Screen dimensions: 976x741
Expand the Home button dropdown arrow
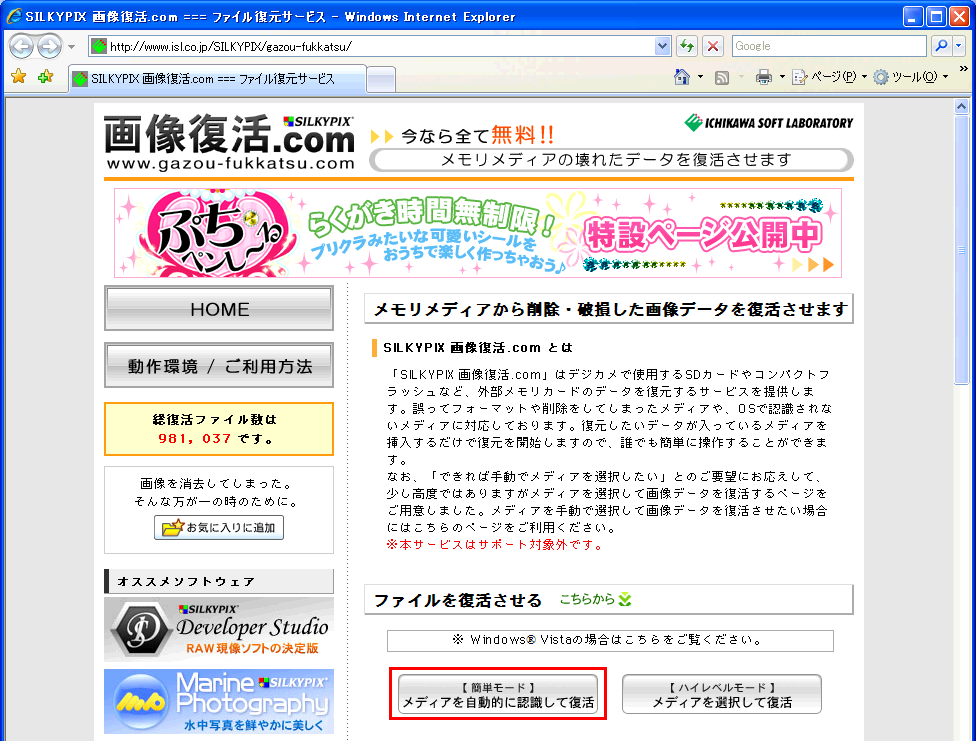[x=700, y=77]
